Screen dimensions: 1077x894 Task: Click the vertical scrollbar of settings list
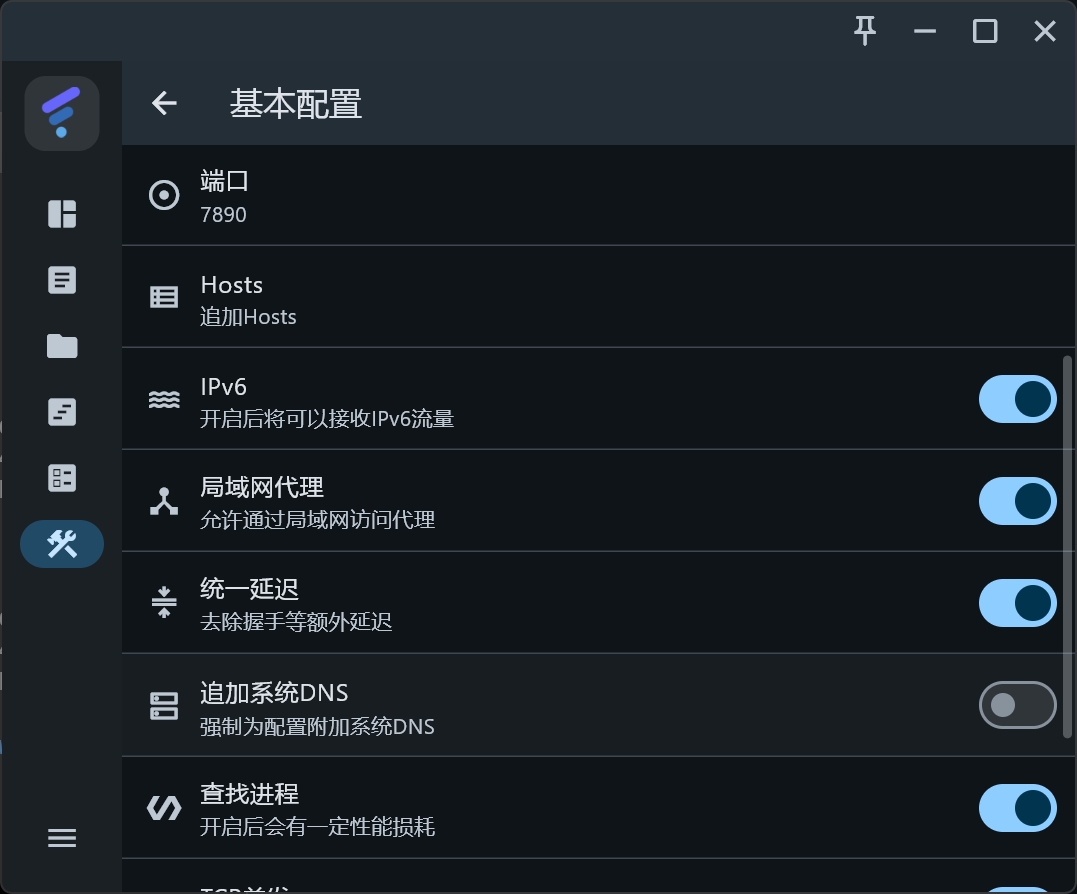click(1068, 545)
